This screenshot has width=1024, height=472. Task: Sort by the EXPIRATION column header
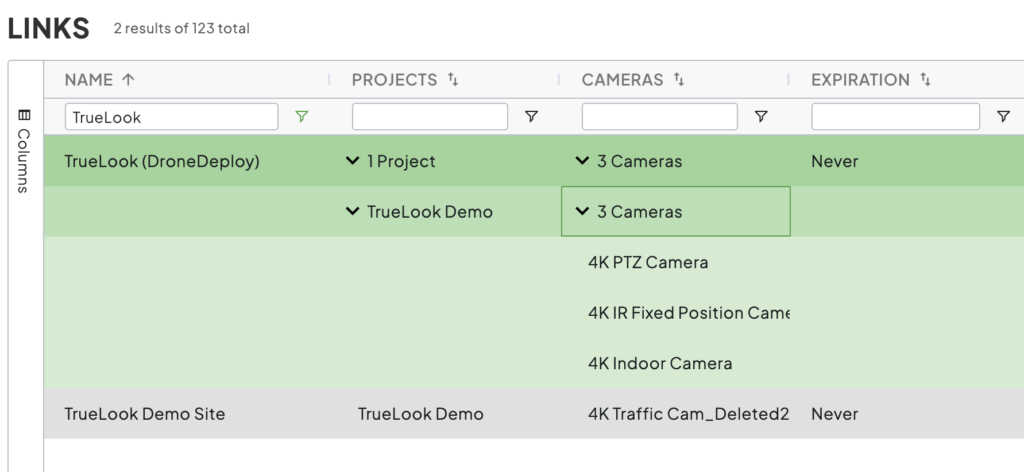(x=860, y=80)
